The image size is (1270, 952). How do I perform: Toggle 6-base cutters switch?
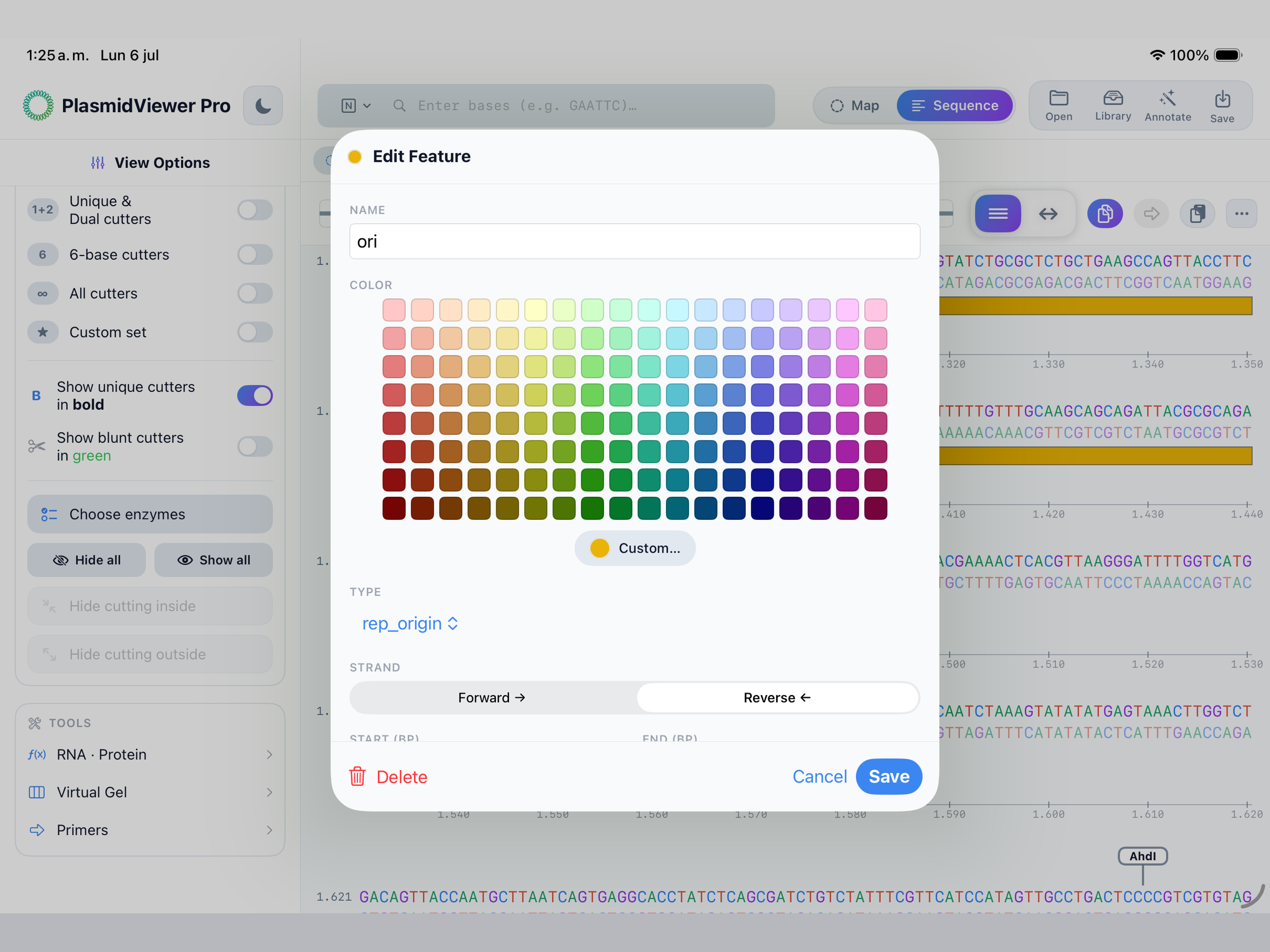[255, 255]
